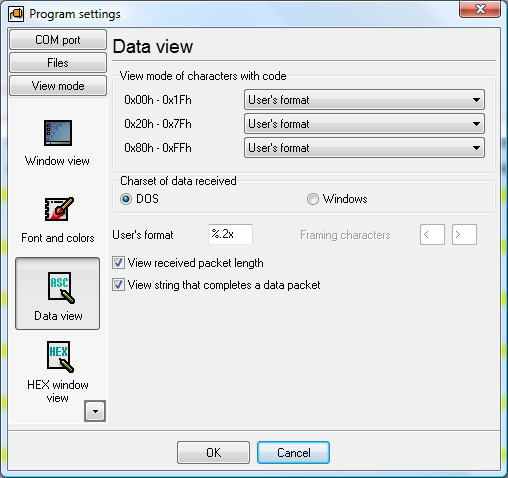Confirm settings with the OK button

tap(213, 452)
